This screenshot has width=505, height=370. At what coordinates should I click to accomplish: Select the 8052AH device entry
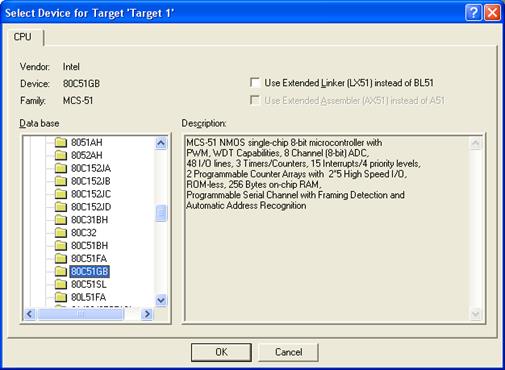click(87, 155)
